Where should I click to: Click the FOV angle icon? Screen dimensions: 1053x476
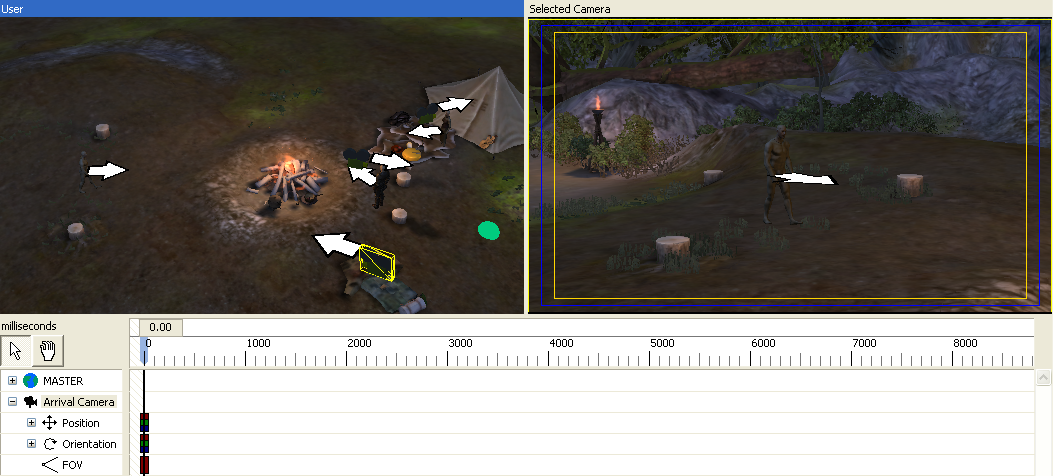tap(49, 465)
